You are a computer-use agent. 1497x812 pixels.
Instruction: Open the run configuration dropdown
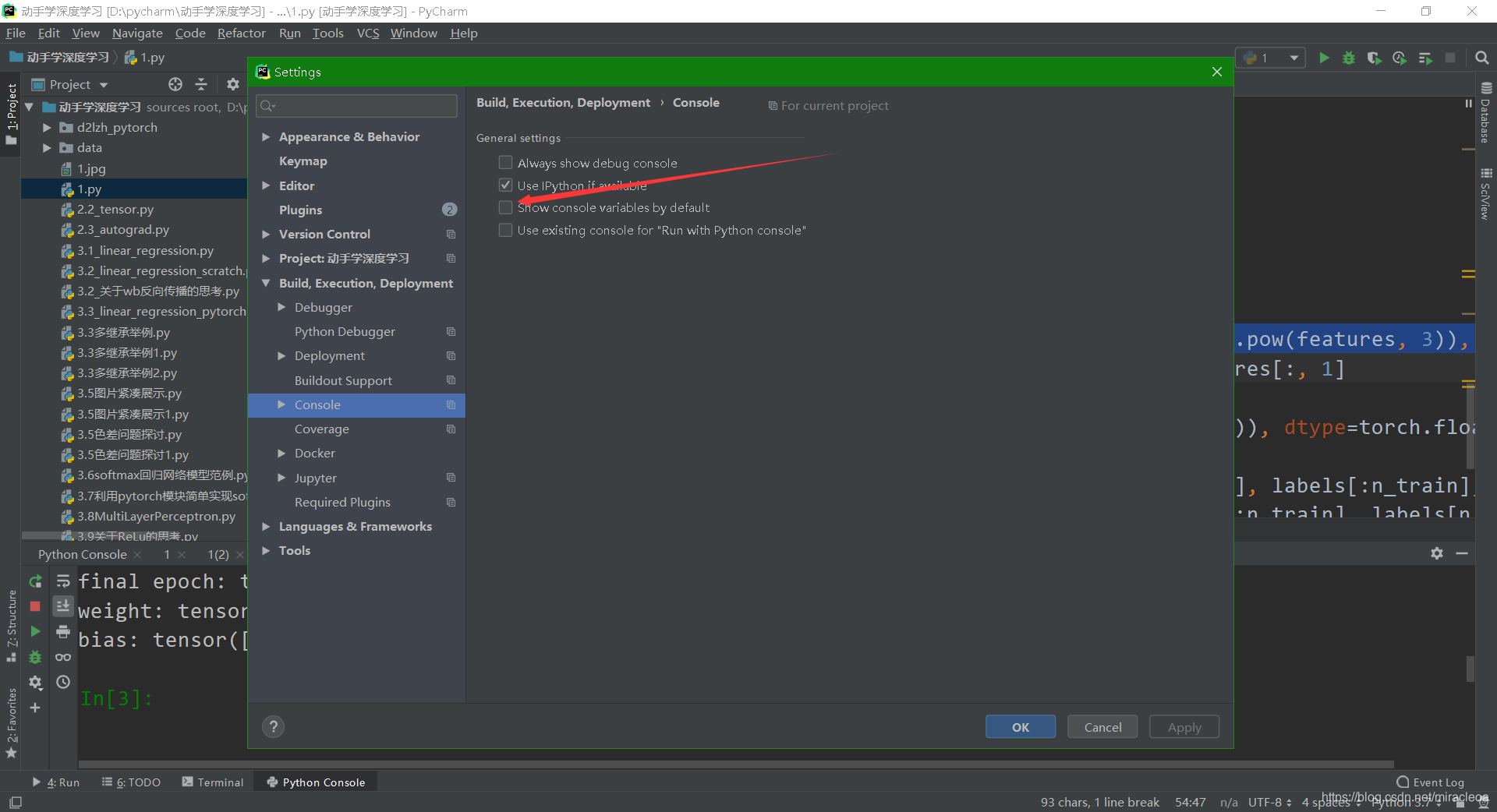point(1293,58)
